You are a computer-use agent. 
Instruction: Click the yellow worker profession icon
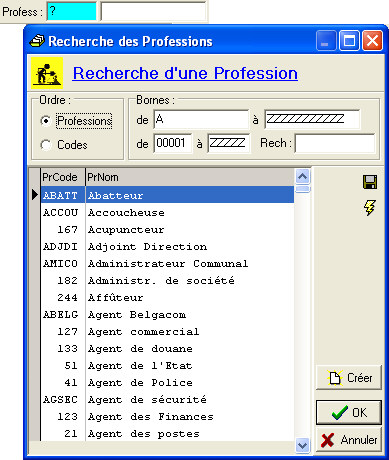(x=47, y=73)
